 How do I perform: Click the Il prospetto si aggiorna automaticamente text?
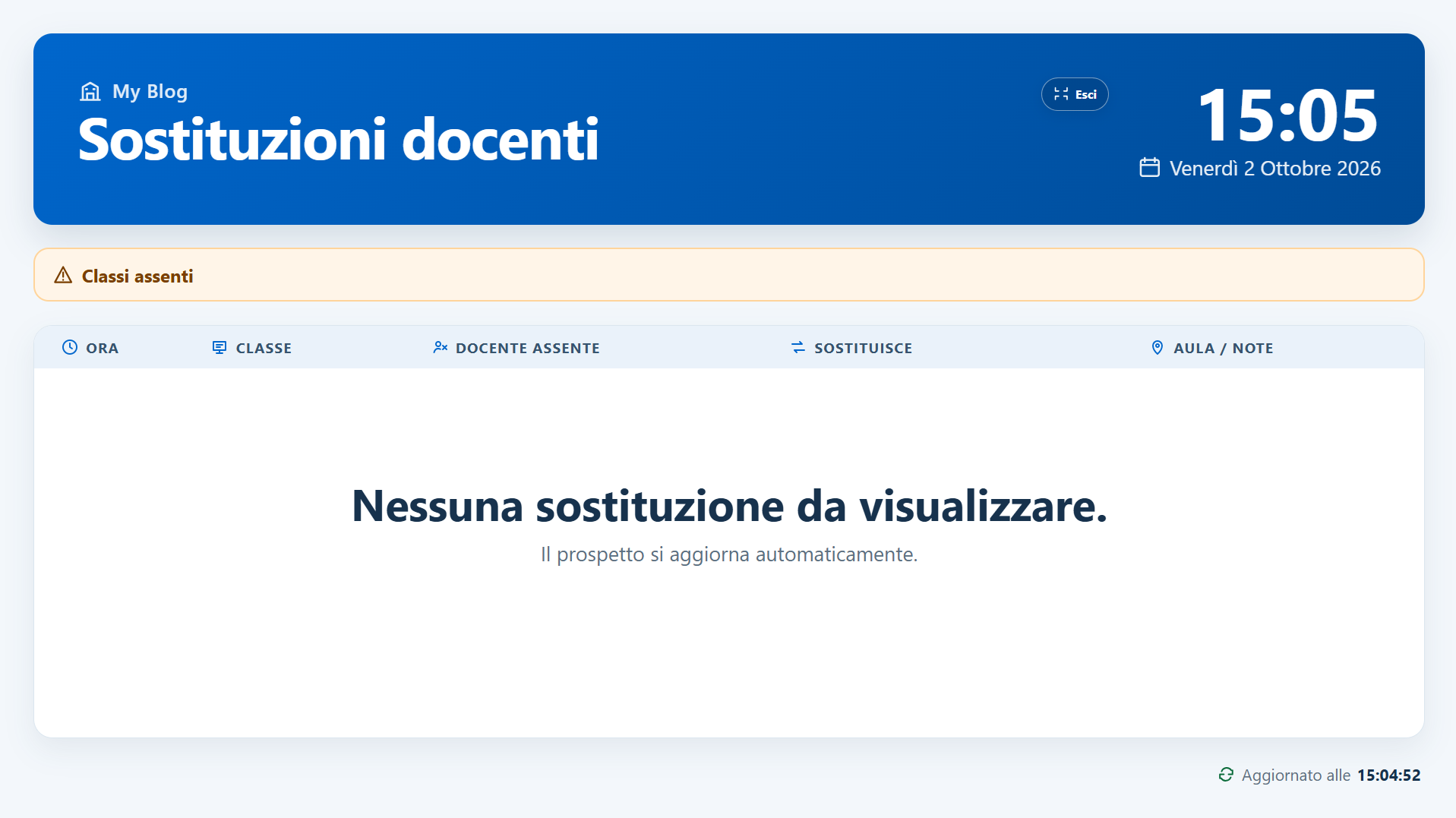729,554
